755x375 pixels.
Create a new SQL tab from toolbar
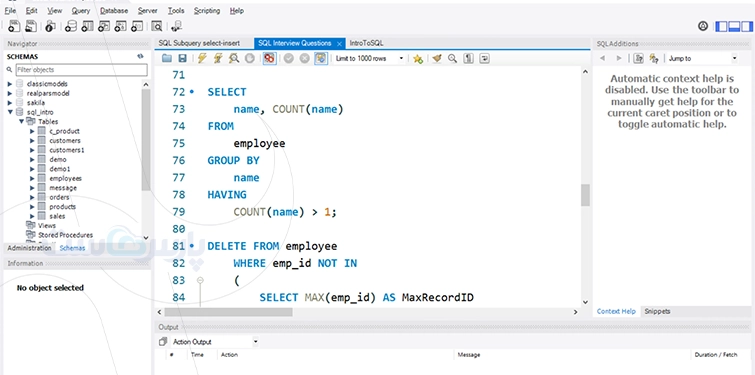point(14,26)
